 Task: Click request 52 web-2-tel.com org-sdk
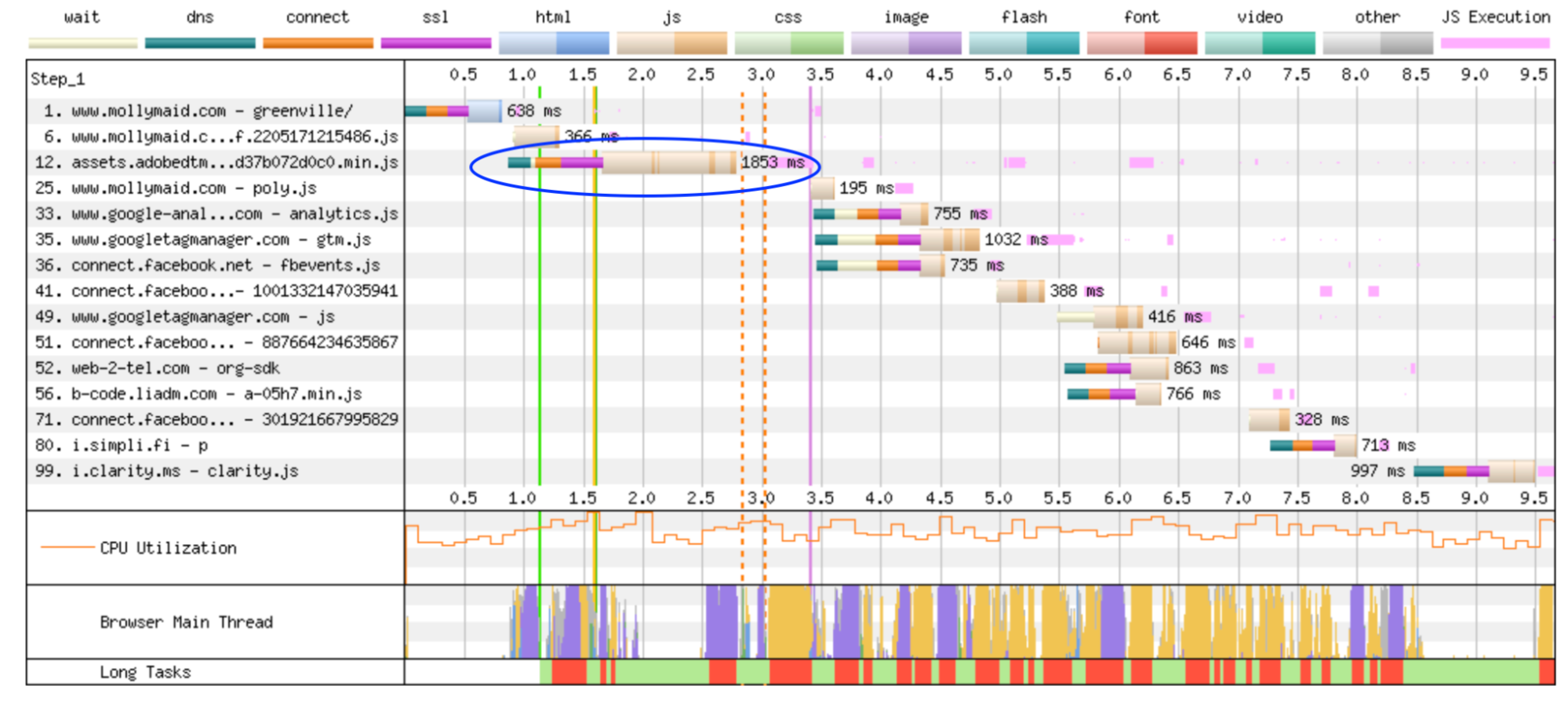click(x=175, y=368)
